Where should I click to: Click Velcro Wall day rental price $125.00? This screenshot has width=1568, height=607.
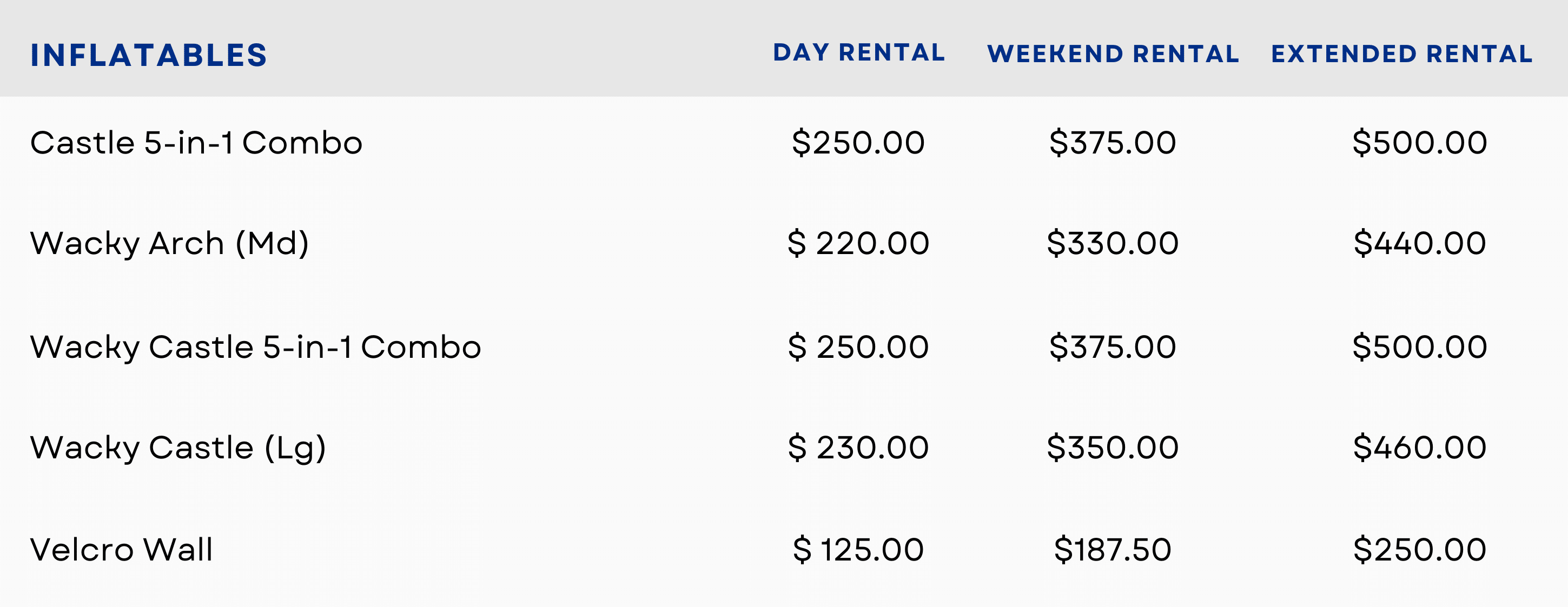point(858,550)
